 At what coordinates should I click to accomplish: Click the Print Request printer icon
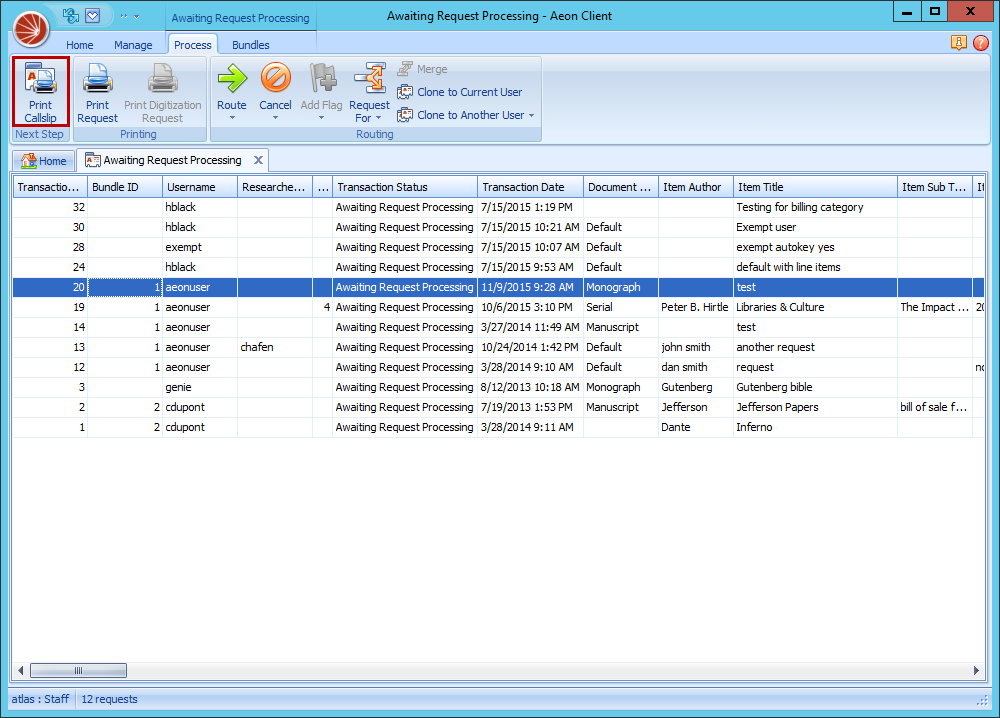pyautogui.click(x=97, y=79)
